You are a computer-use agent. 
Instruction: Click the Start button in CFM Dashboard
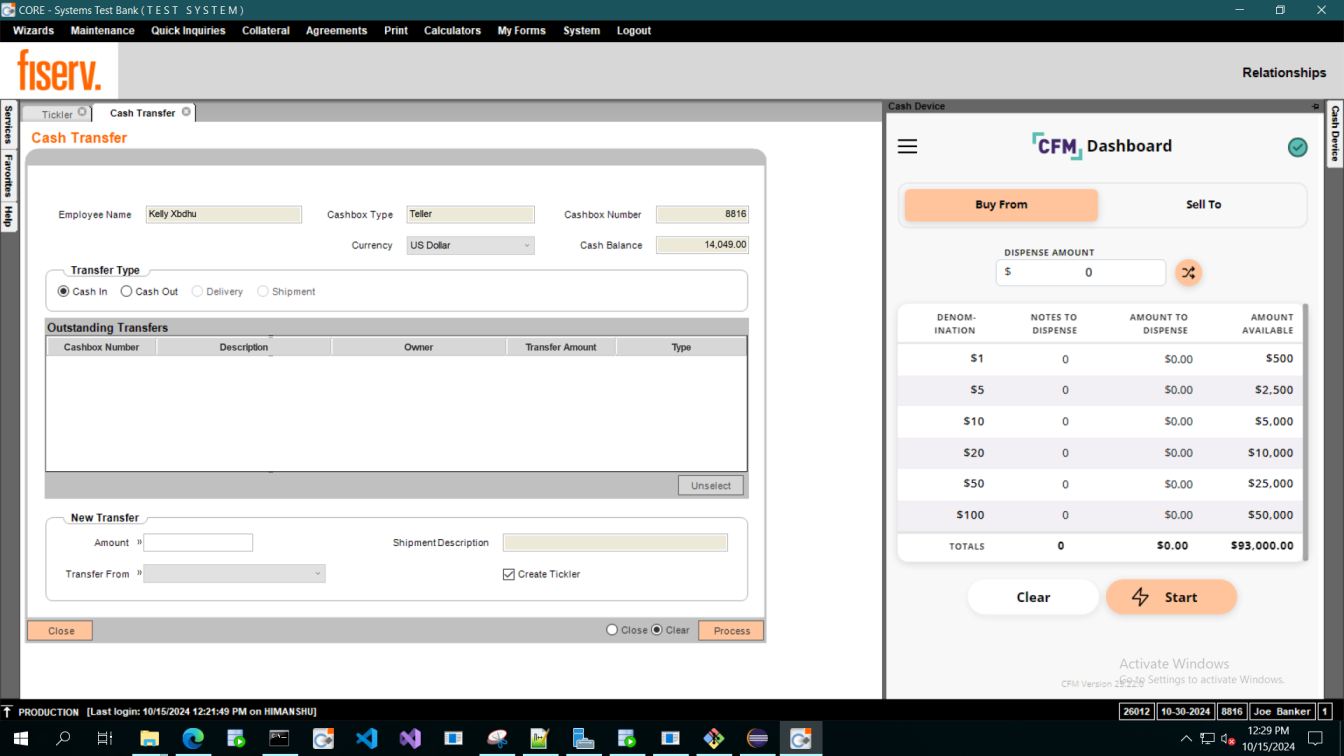[1171, 597]
